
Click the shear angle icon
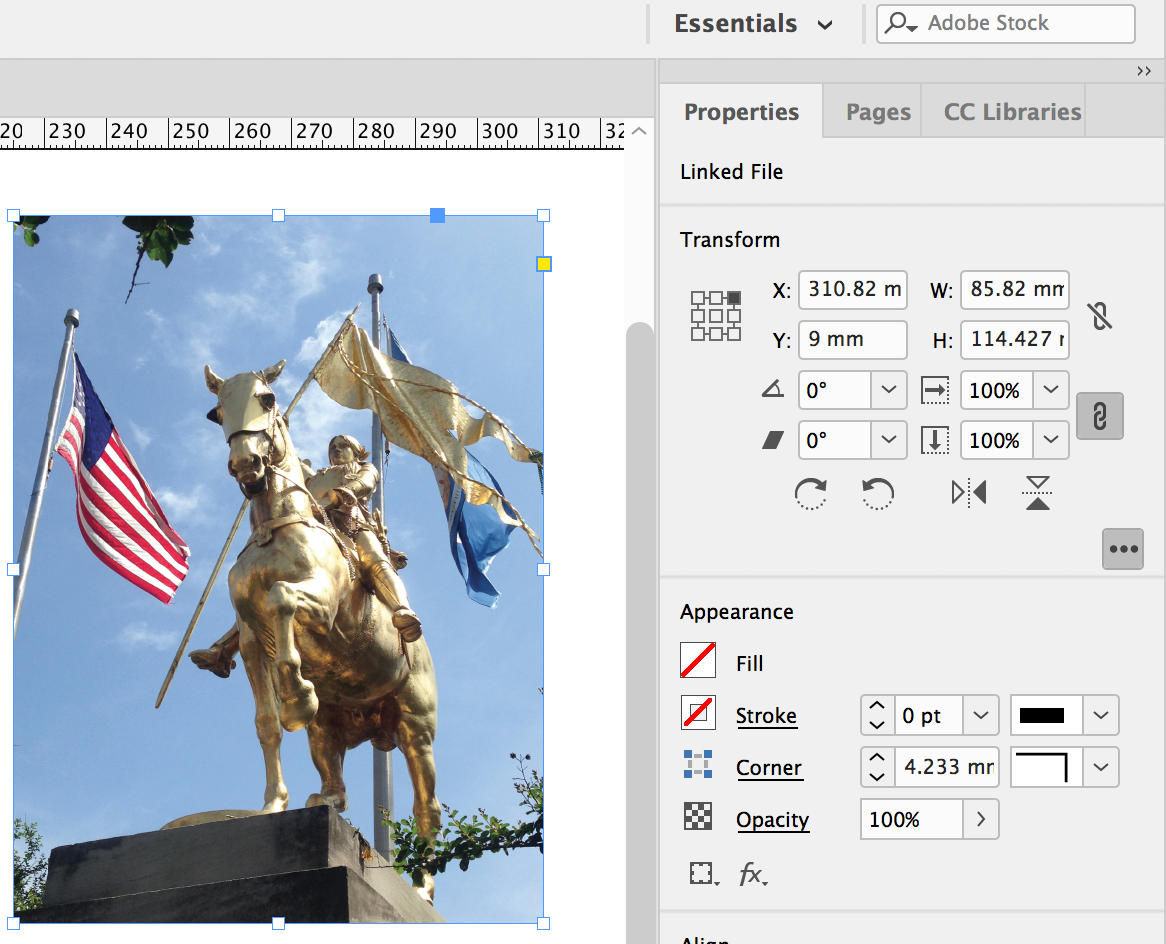(x=773, y=440)
